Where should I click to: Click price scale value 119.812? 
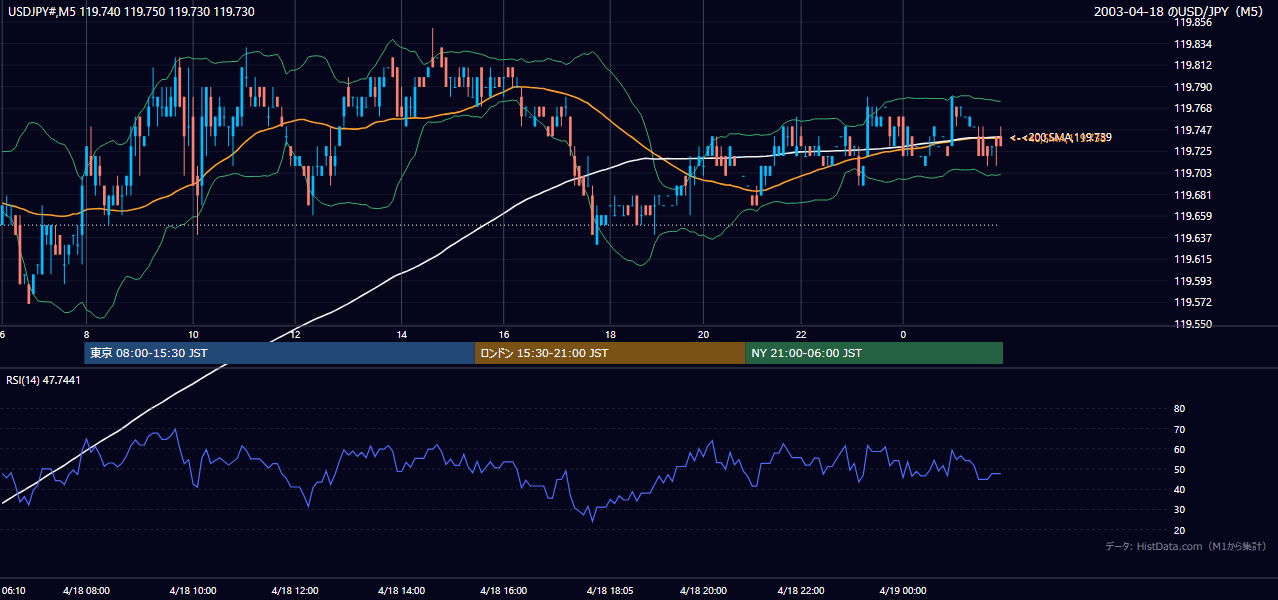click(1193, 66)
